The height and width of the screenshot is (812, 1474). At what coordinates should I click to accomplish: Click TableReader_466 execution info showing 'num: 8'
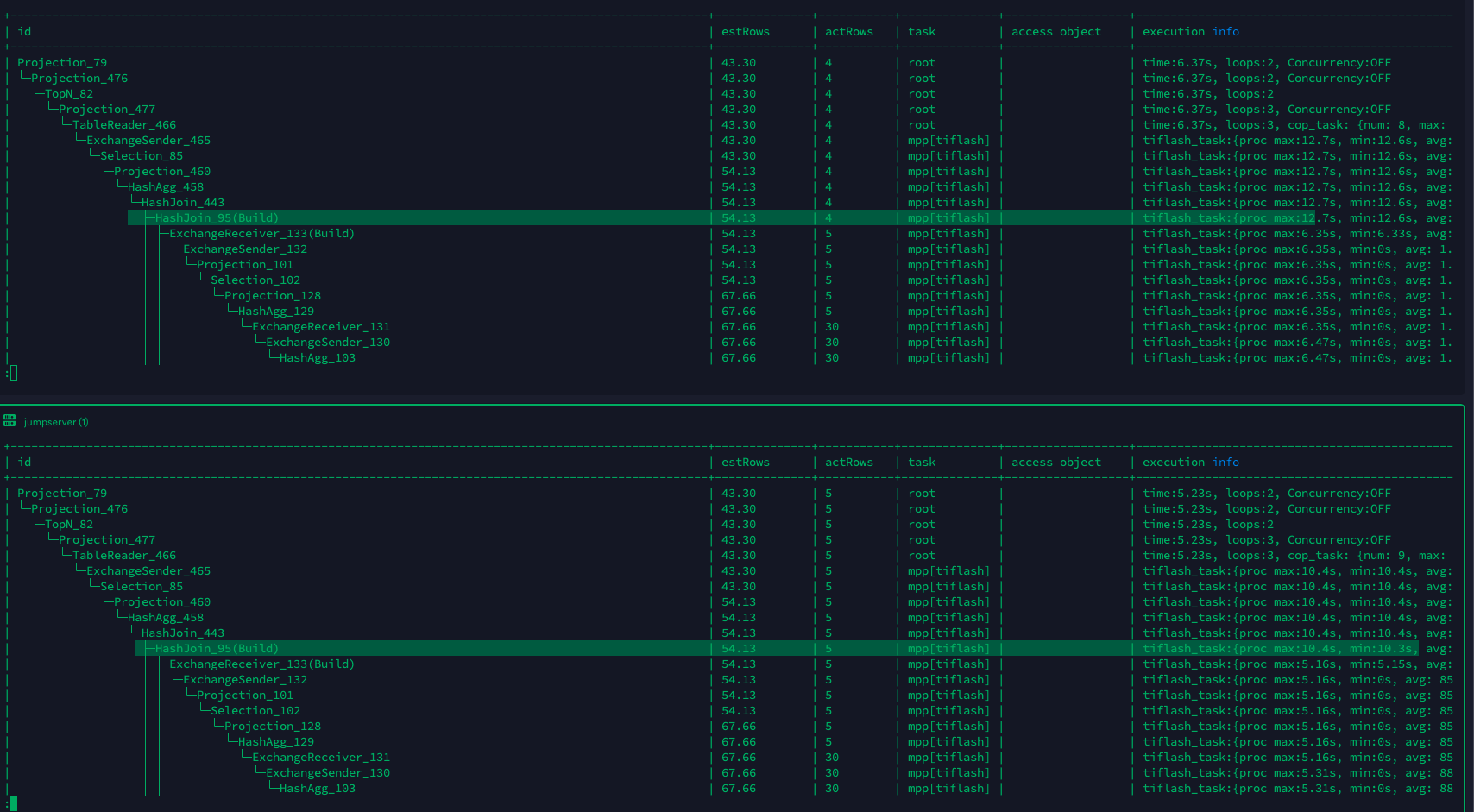[x=1294, y=125]
